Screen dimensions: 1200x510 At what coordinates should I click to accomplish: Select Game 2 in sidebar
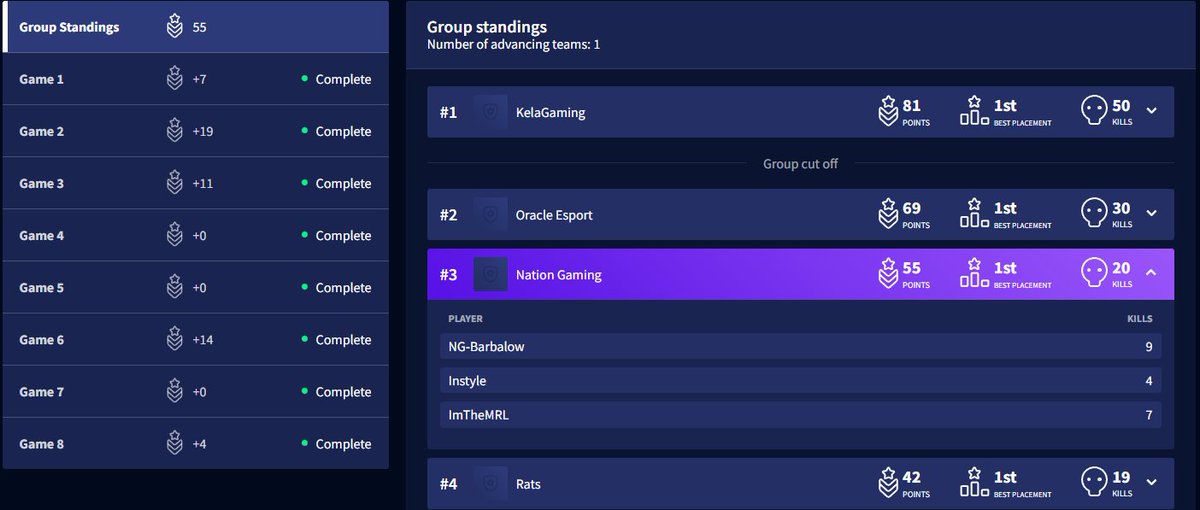pyautogui.click(x=196, y=131)
